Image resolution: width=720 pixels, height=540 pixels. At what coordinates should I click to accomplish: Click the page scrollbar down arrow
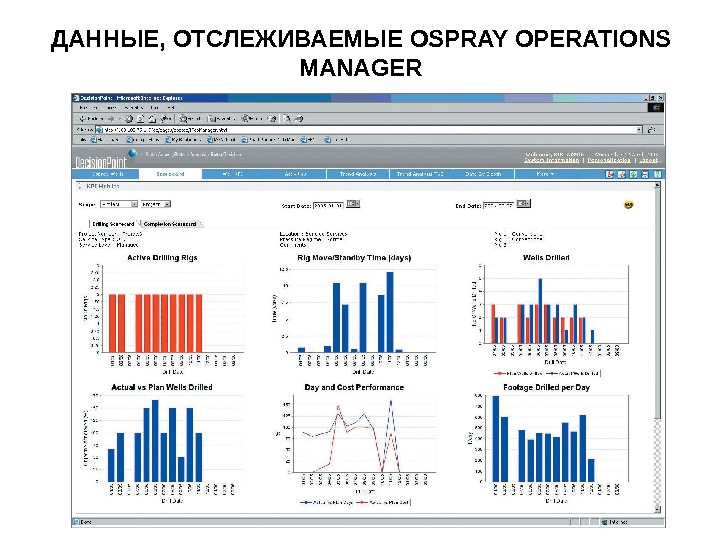coord(657,509)
